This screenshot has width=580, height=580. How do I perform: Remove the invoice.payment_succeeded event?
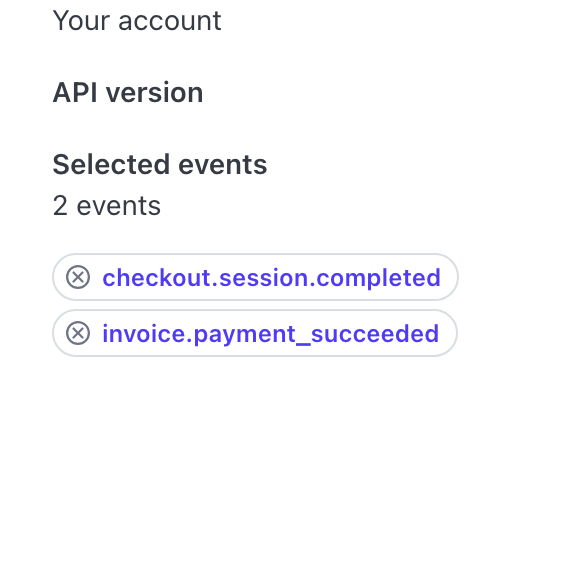tap(78, 333)
